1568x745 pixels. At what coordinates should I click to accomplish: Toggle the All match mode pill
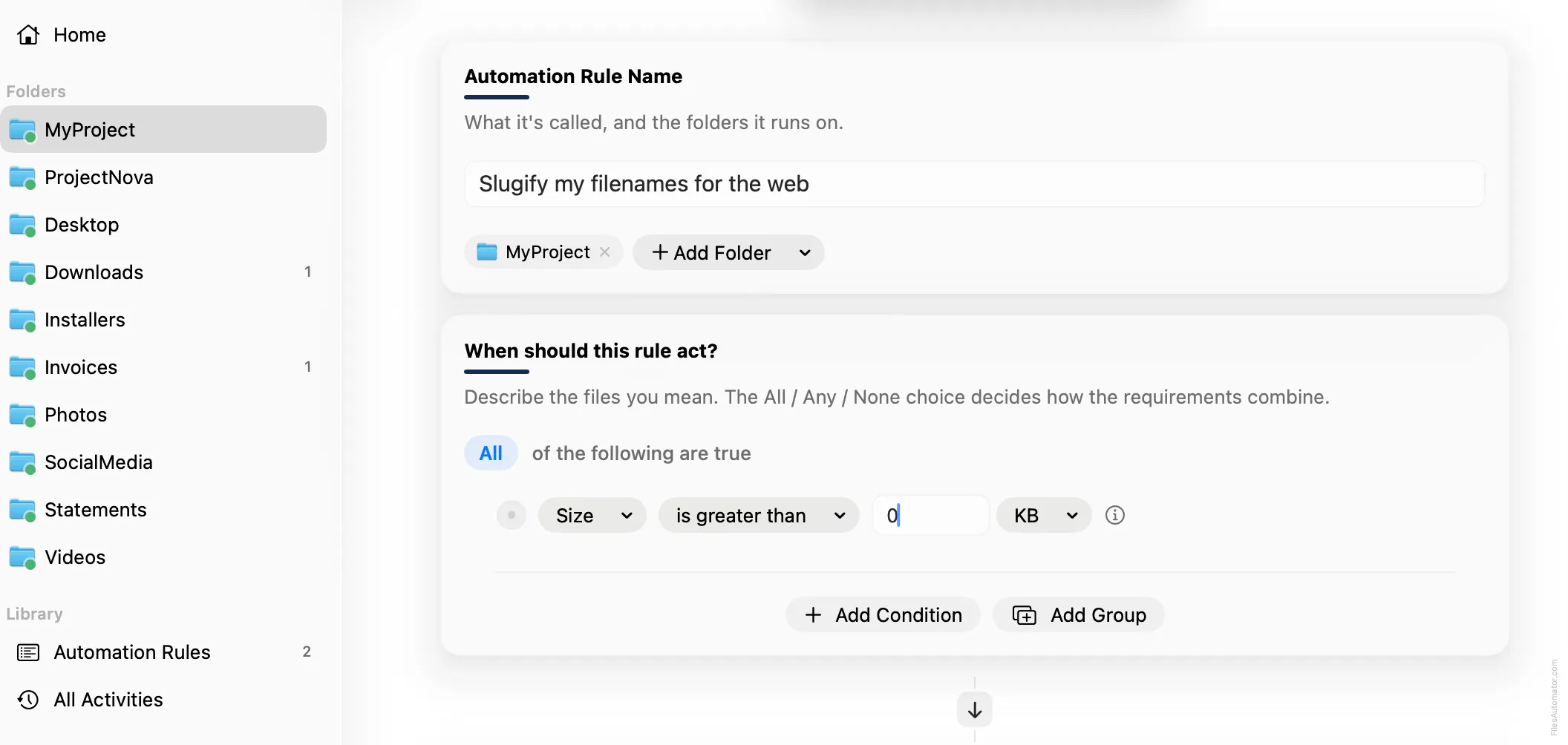[x=491, y=453]
